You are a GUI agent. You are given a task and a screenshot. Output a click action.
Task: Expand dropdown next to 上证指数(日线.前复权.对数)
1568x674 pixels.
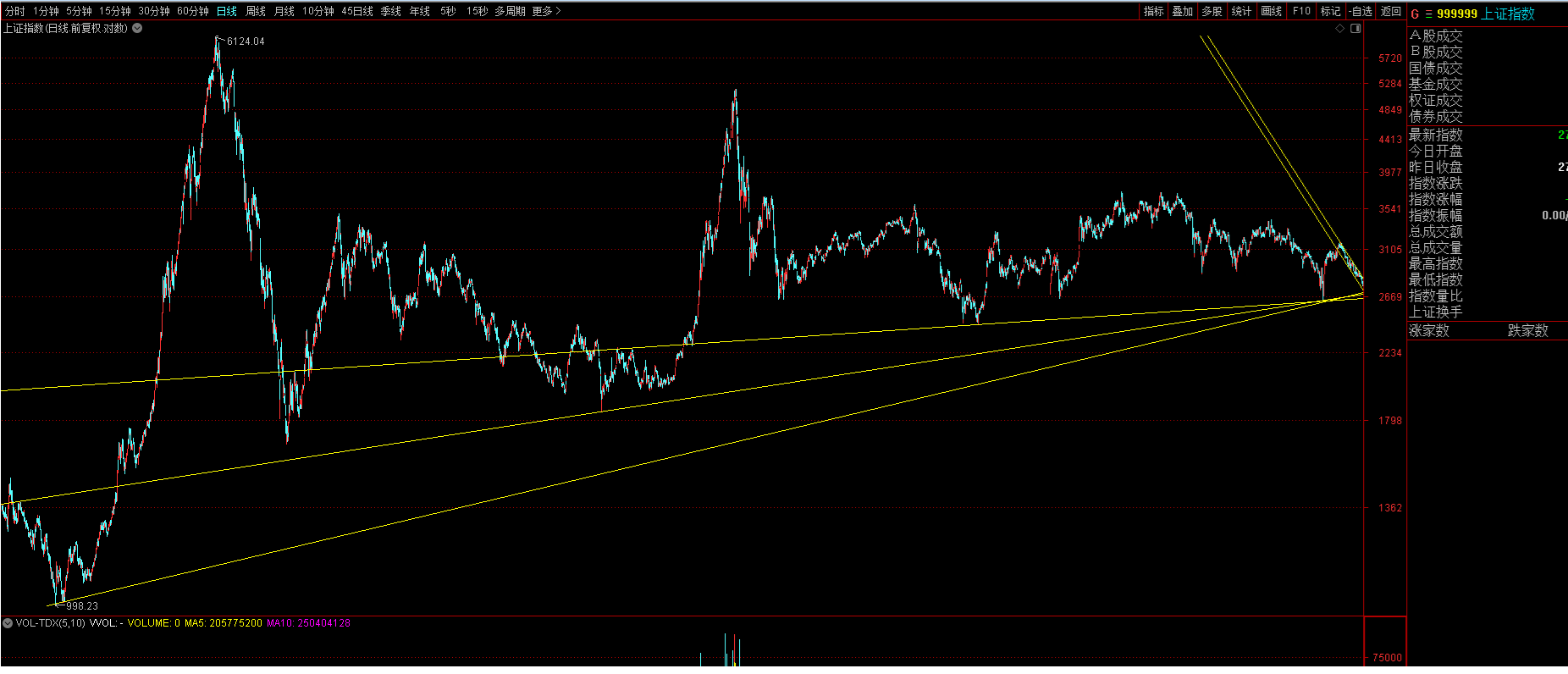click(137, 28)
